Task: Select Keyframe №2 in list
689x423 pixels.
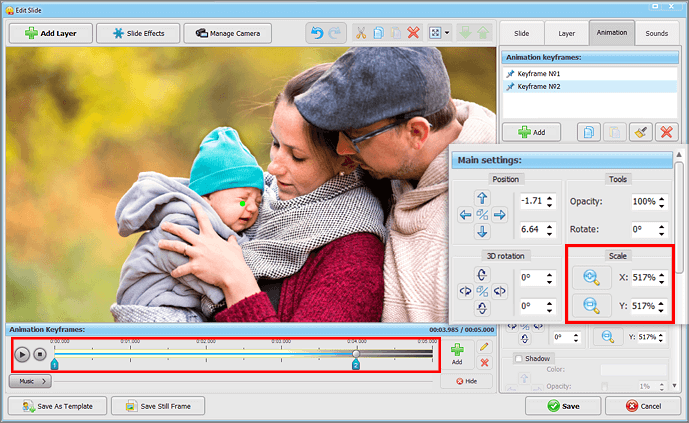Action: [x=589, y=87]
